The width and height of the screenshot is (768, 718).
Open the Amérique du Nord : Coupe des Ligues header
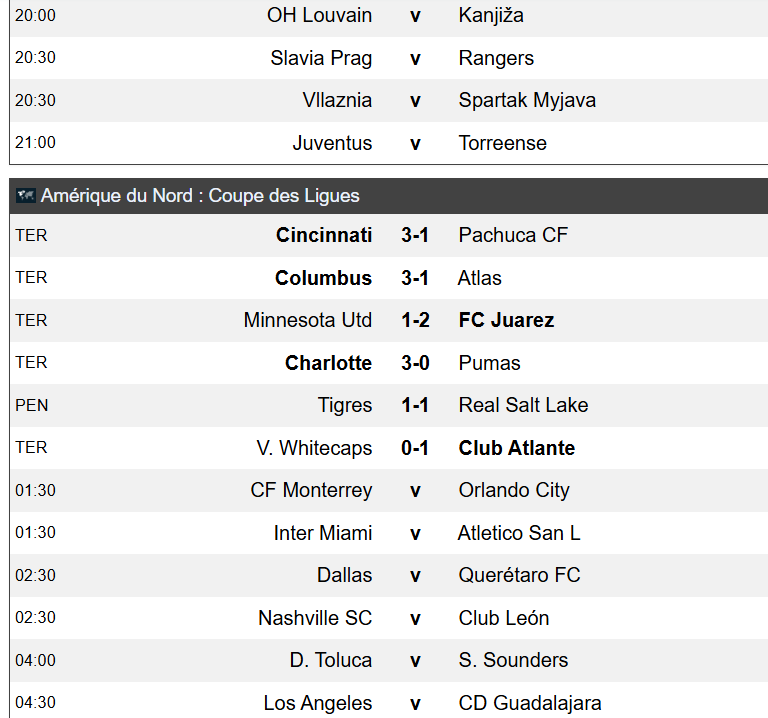click(389, 196)
